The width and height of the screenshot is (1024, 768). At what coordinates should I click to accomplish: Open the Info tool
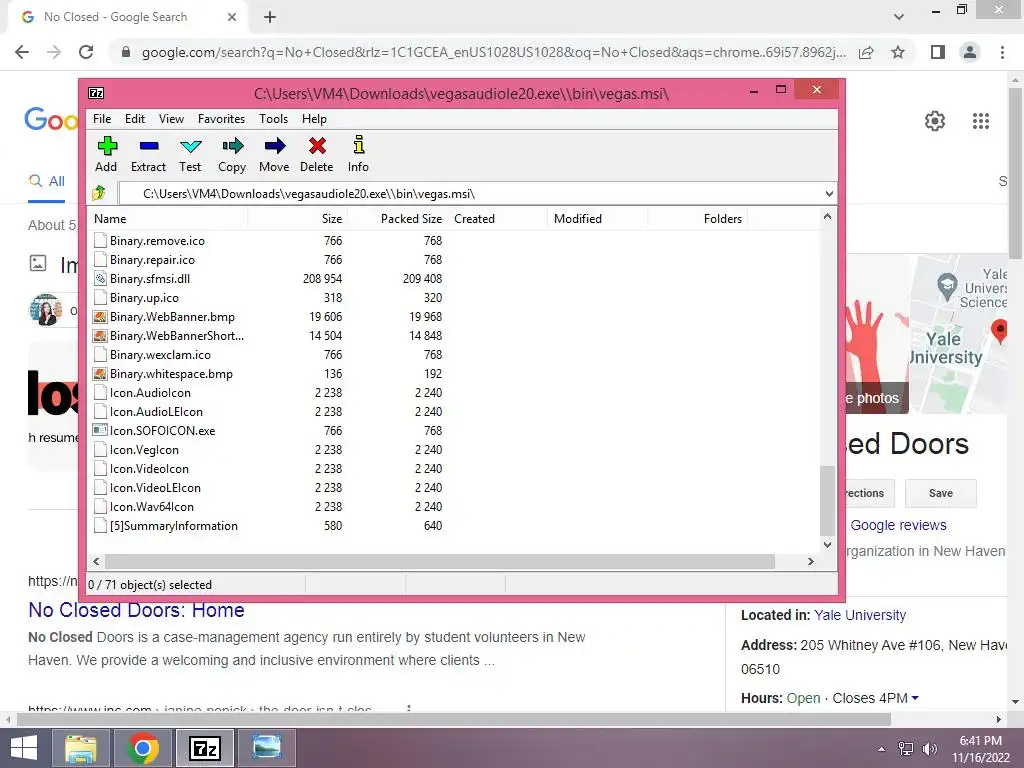[x=358, y=146]
